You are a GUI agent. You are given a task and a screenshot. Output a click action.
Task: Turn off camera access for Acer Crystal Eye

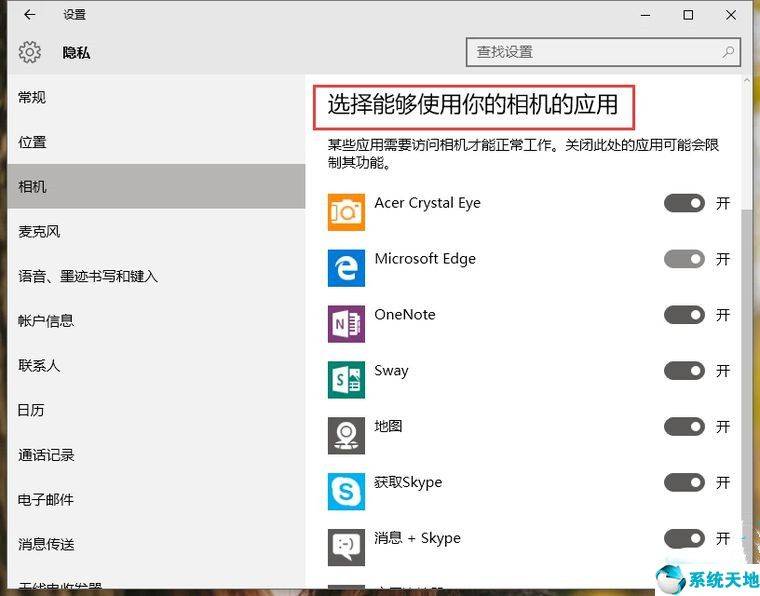click(x=684, y=204)
